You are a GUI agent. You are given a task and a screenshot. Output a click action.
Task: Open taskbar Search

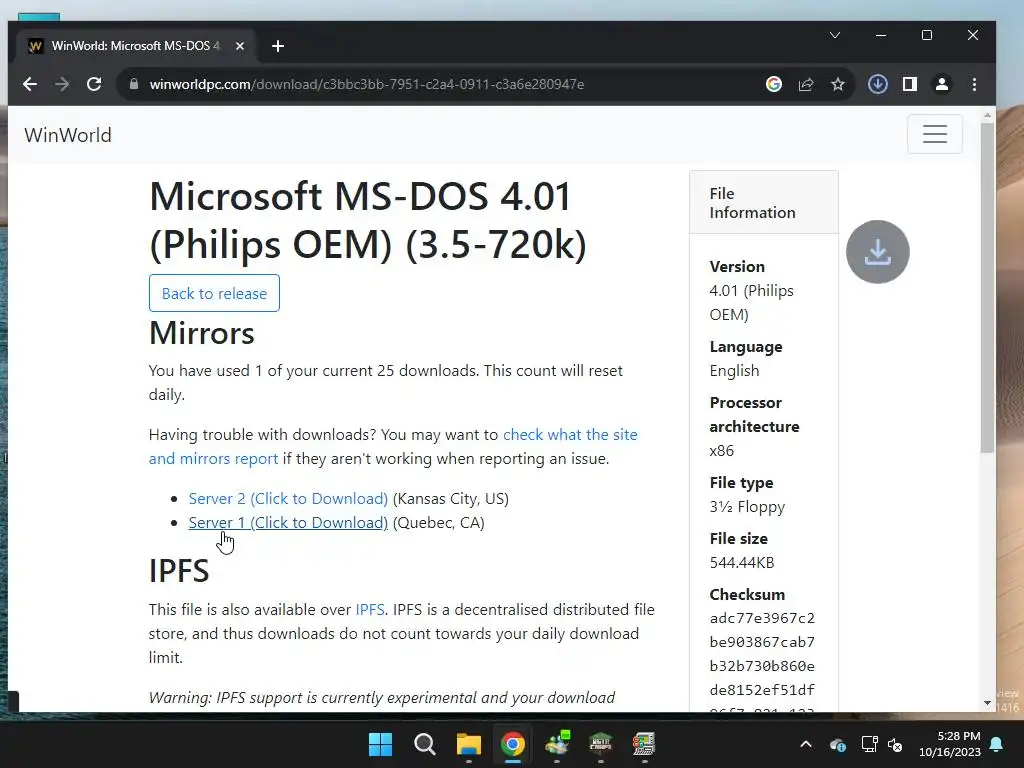[x=424, y=744]
